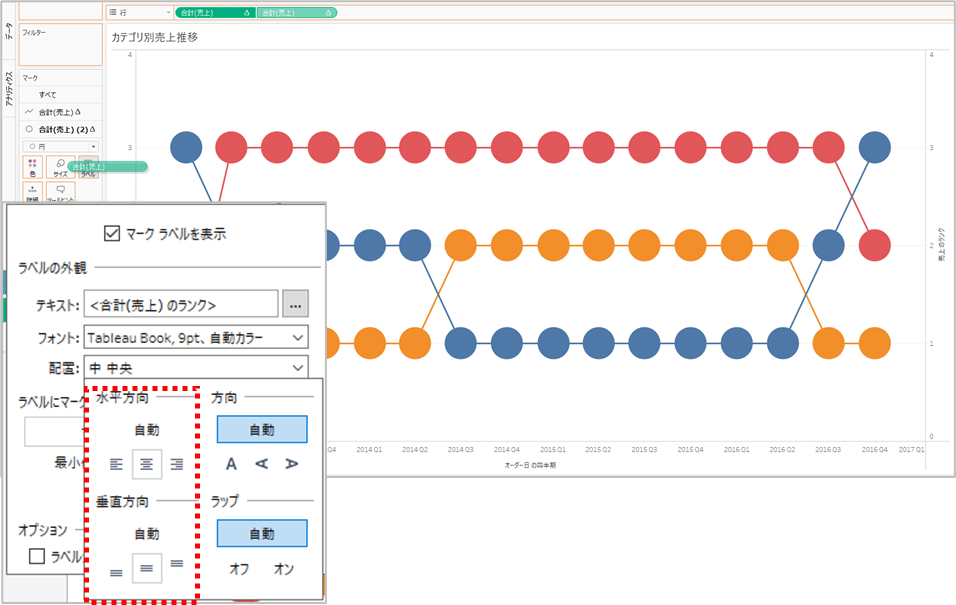Screen dimensions: 956x605
Task: Click the テキスト label field
Action: click(181, 304)
